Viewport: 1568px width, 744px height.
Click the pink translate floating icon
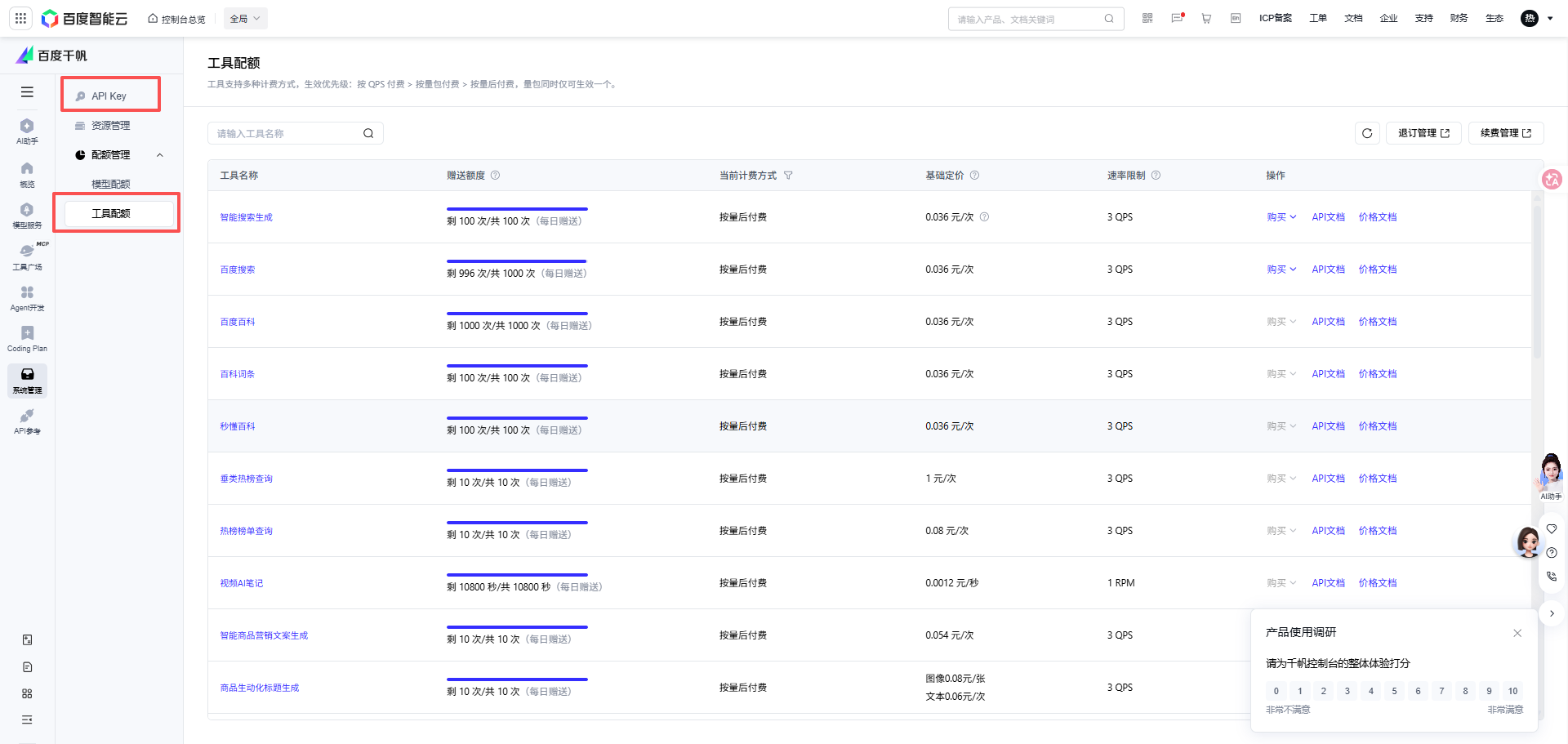point(1552,179)
